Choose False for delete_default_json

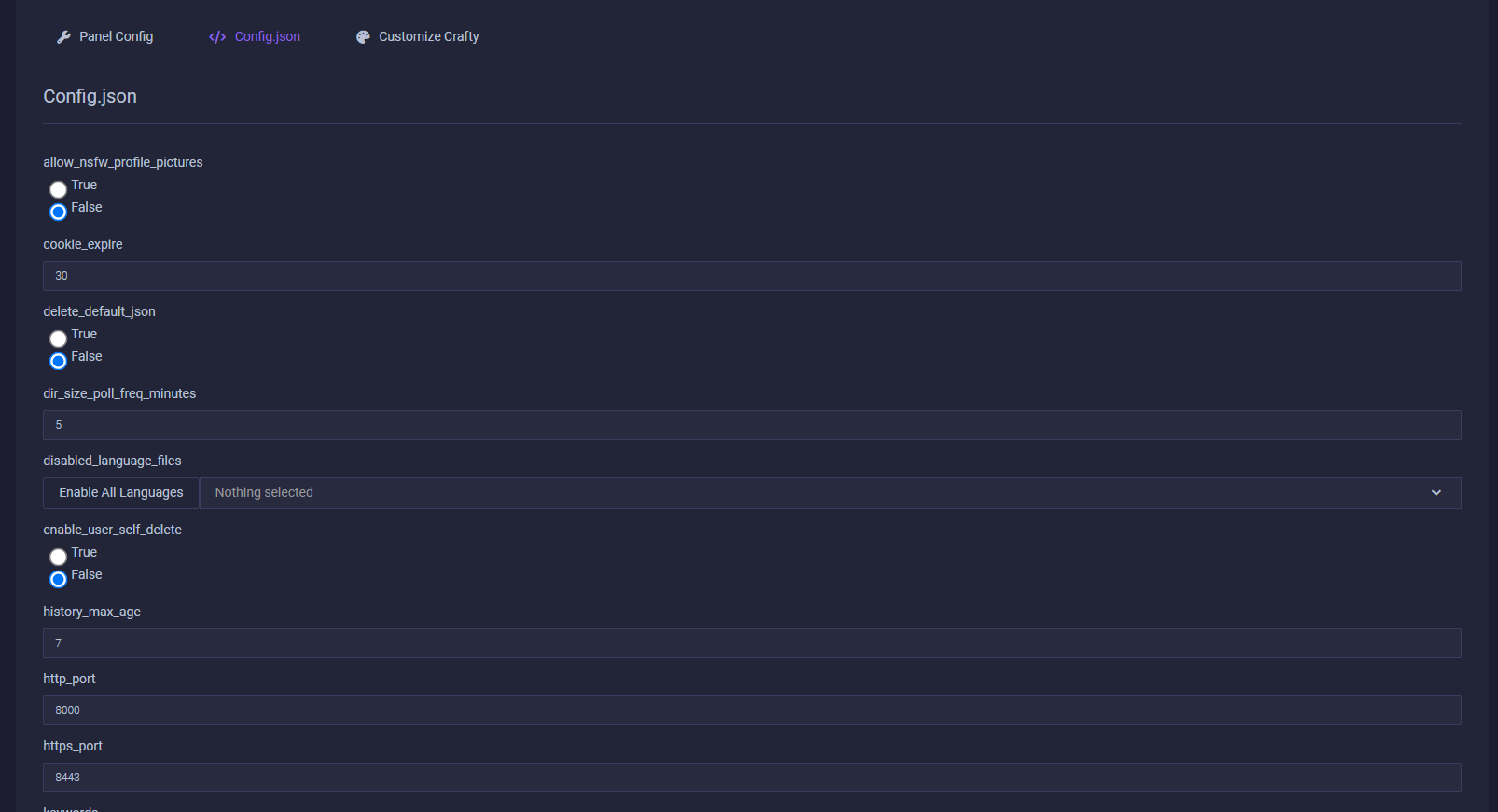click(58, 361)
